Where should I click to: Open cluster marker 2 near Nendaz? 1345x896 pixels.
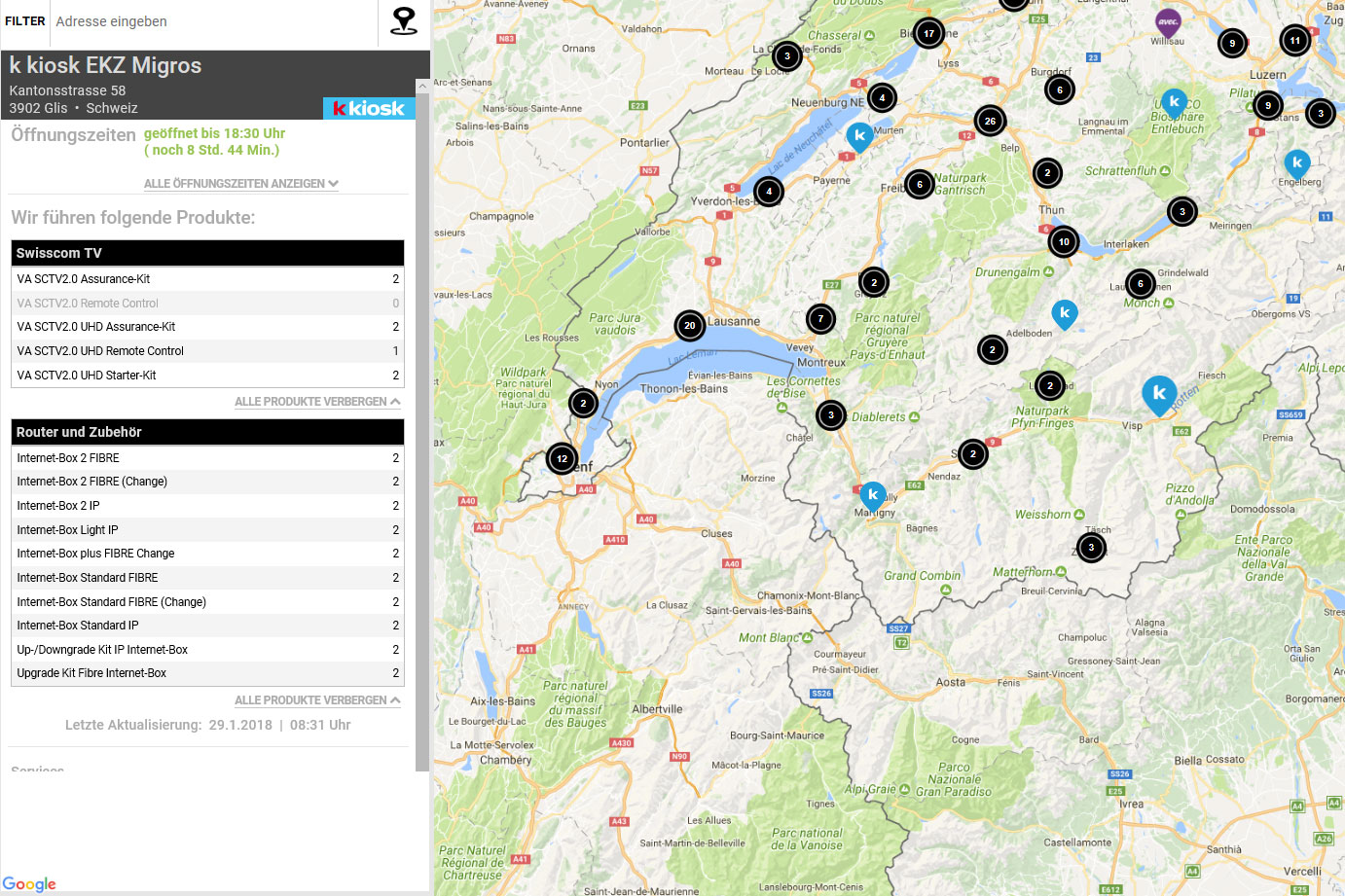click(972, 453)
